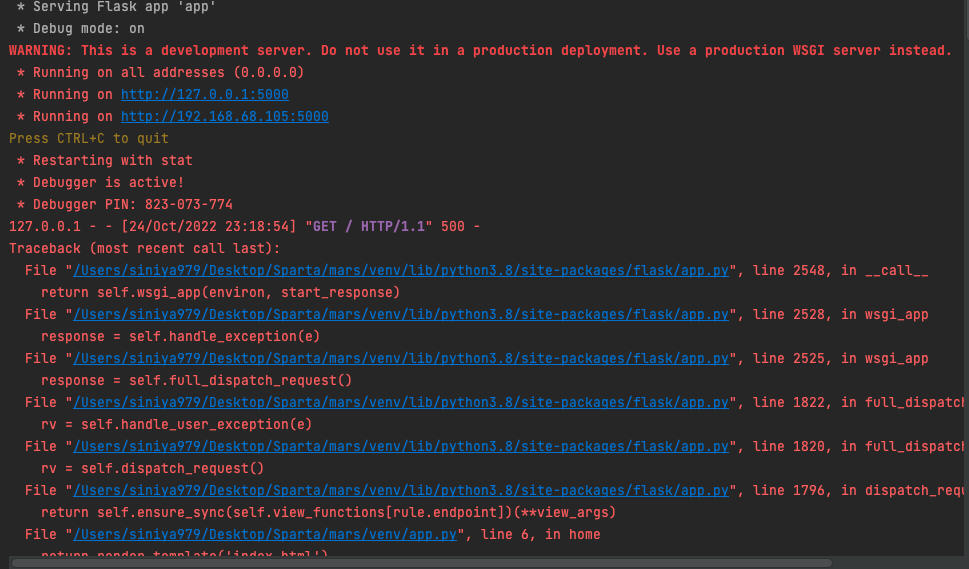Open flask/app.py link for line 2528

pos(401,314)
